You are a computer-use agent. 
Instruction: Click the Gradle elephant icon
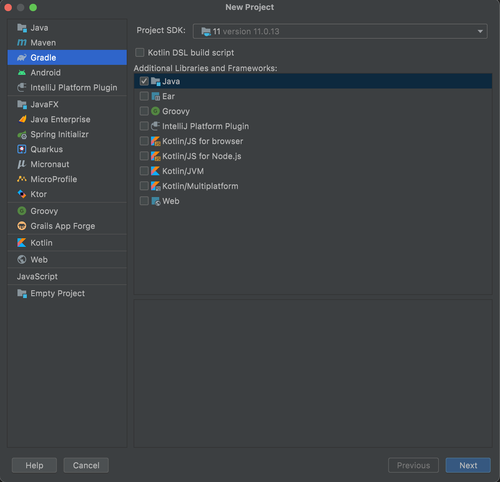(22, 58)
